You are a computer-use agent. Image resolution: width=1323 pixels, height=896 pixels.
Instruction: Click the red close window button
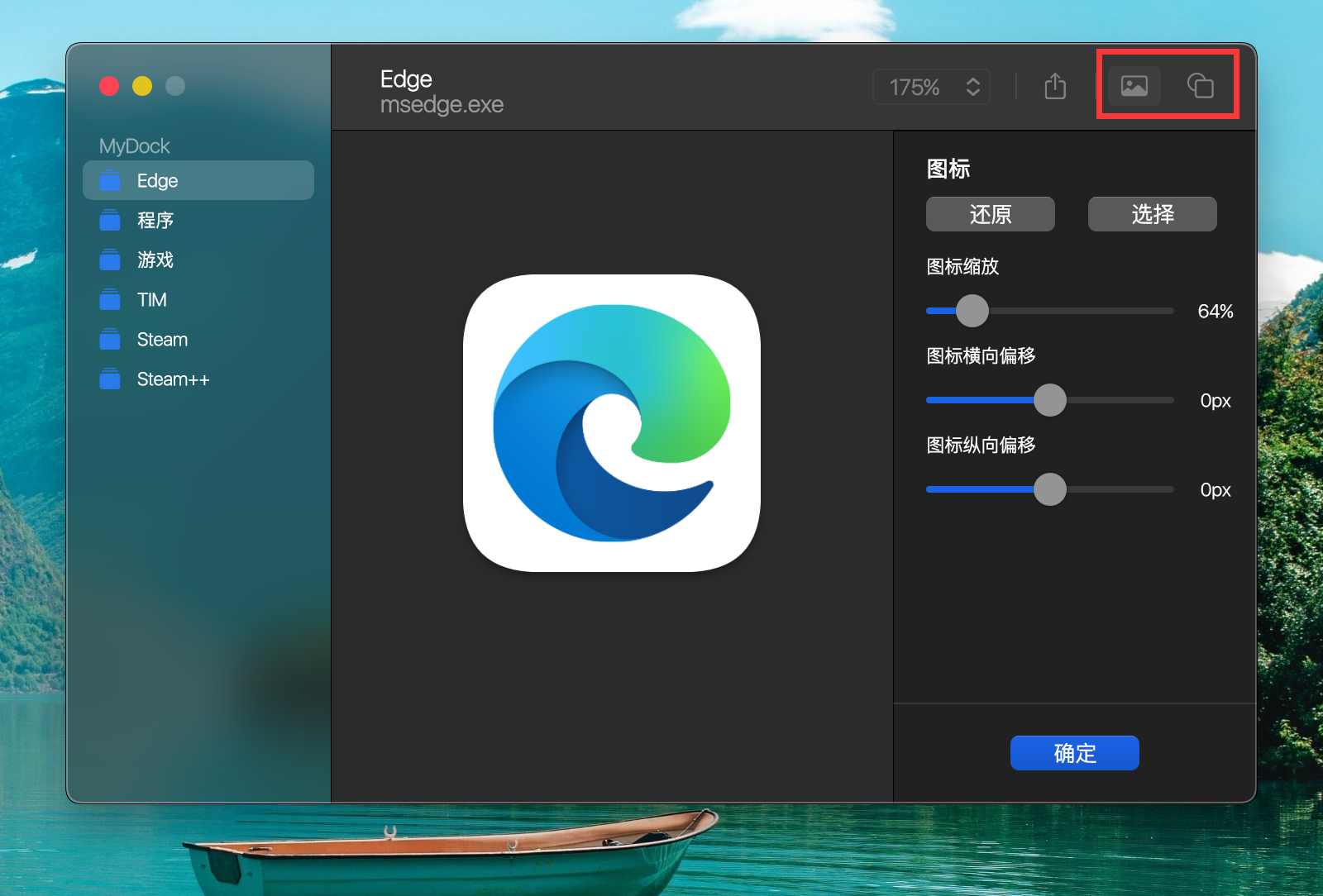[109, 86]
